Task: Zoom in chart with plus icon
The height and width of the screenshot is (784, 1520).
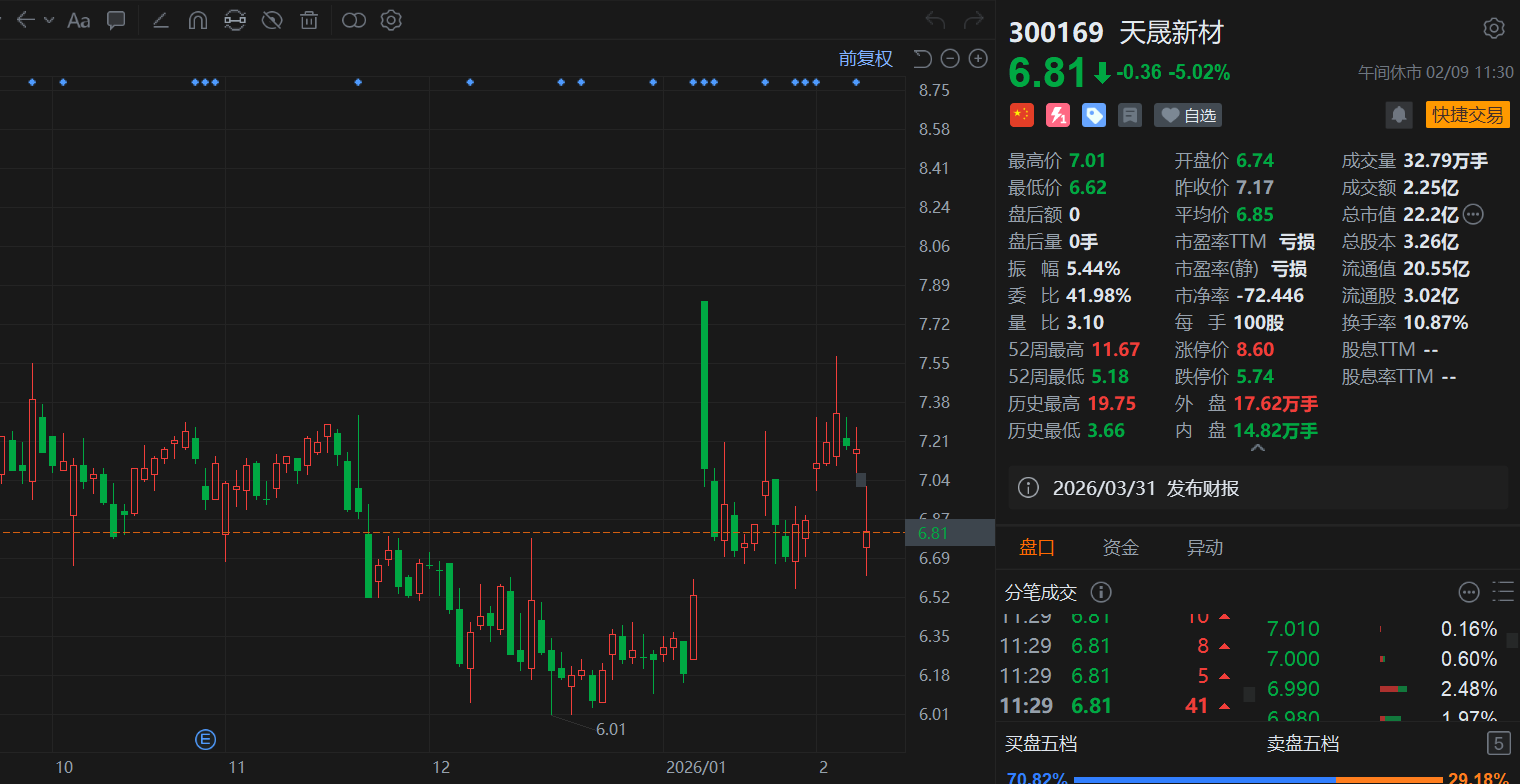Action: tap(978, 58)
